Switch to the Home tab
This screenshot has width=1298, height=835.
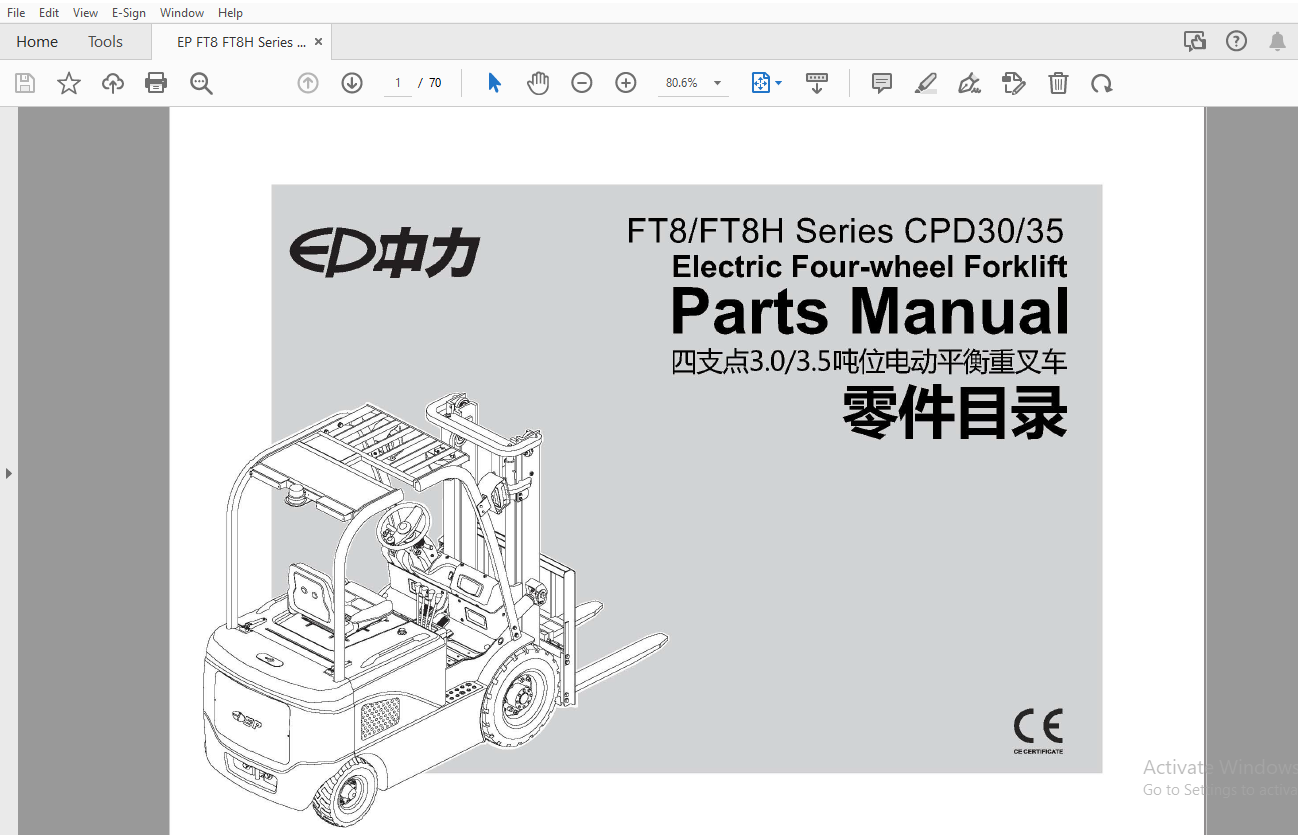click(x=37, y=42)
